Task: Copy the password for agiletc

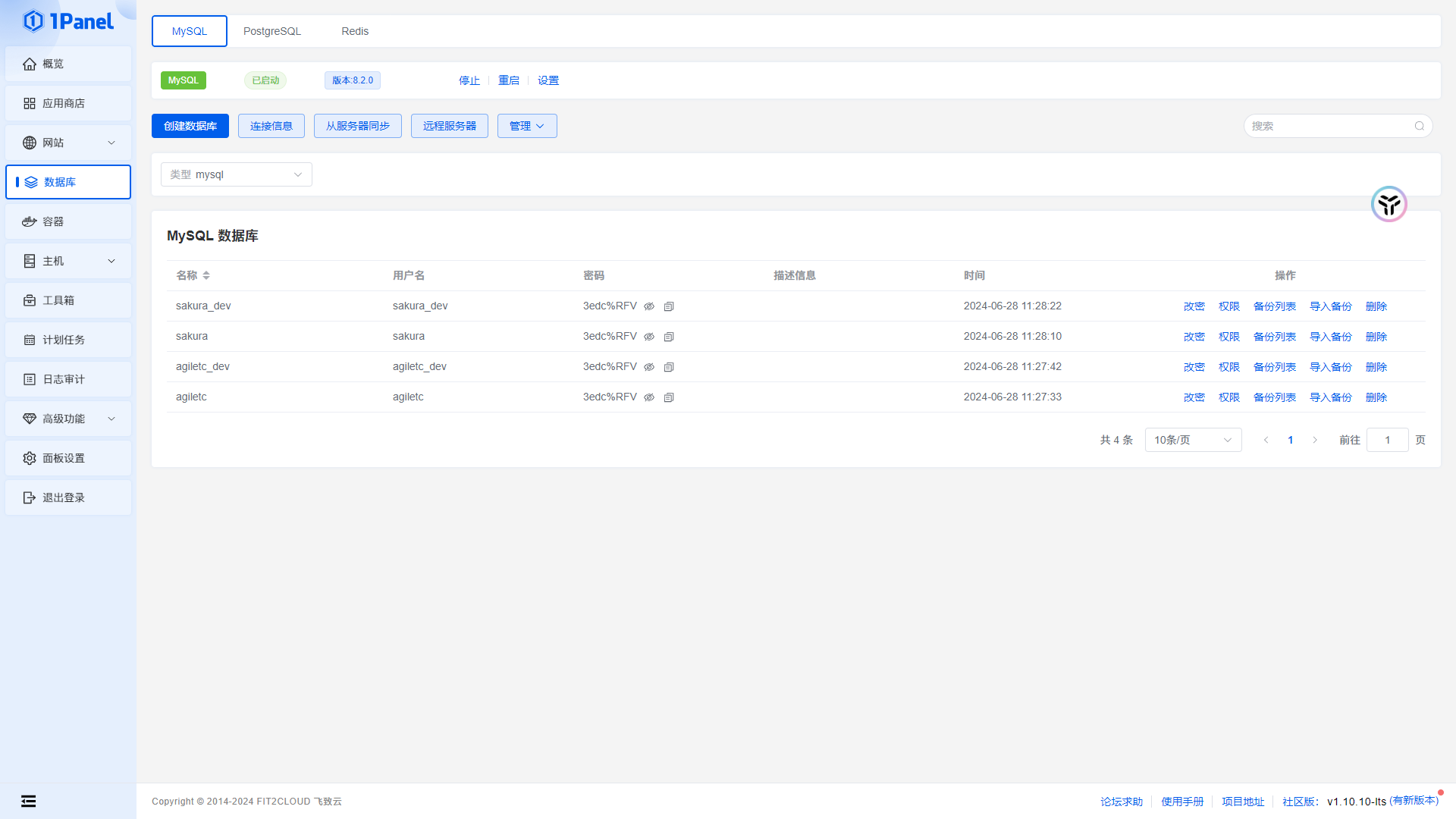Action: [x=669, y=397]
